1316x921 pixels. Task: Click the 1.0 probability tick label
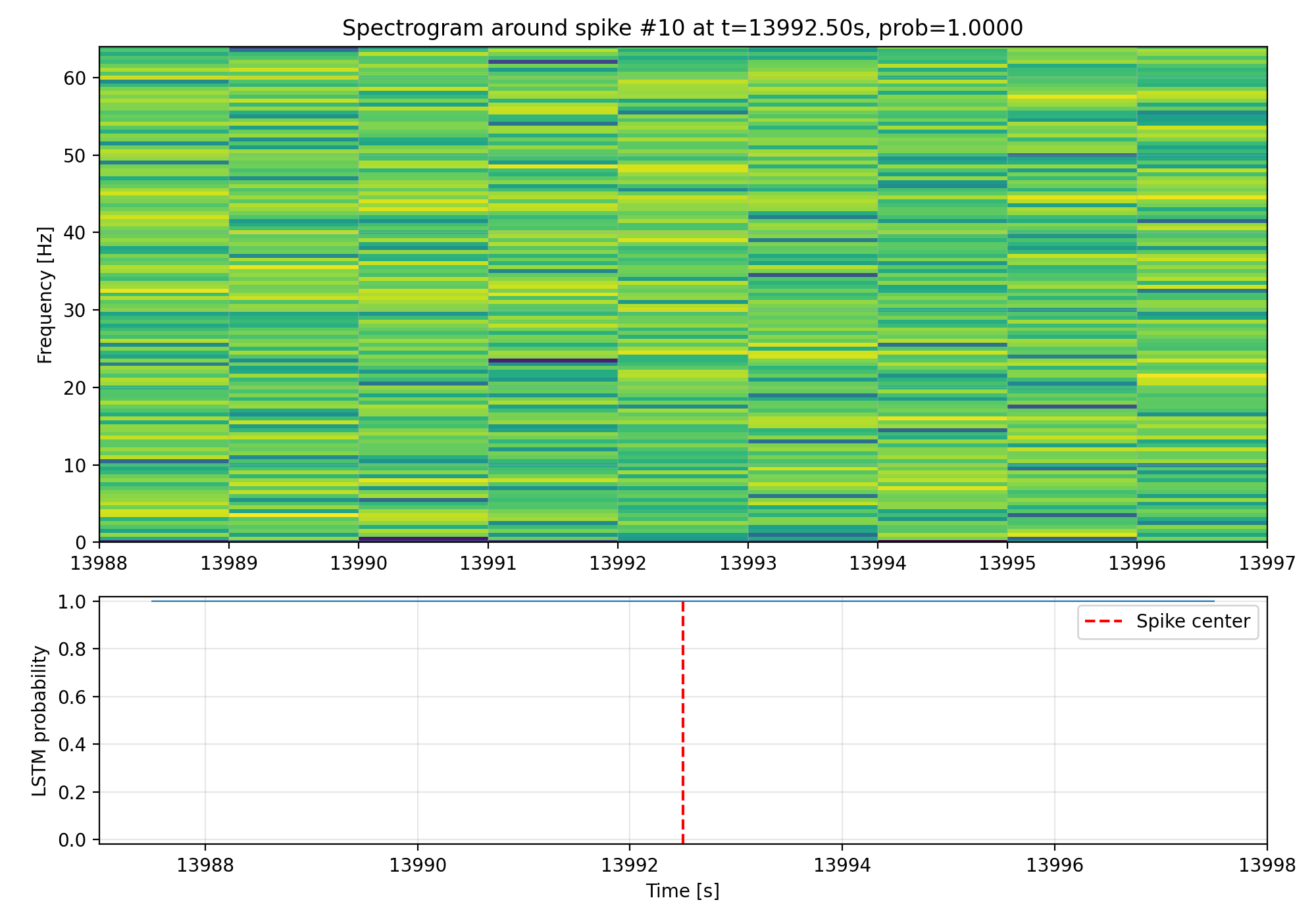[72, 602]
